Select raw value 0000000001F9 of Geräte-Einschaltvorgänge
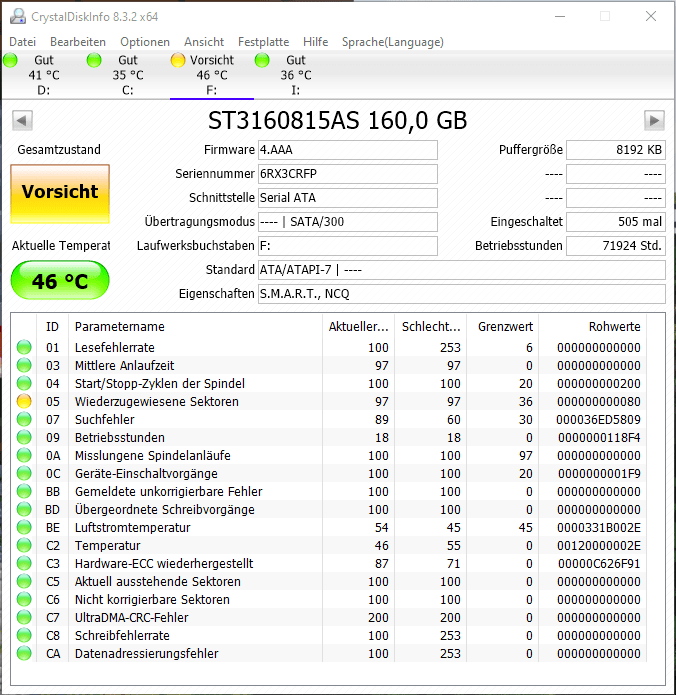Image resolution: width=676 pixels, height=695 pixels. pos(599,474)
